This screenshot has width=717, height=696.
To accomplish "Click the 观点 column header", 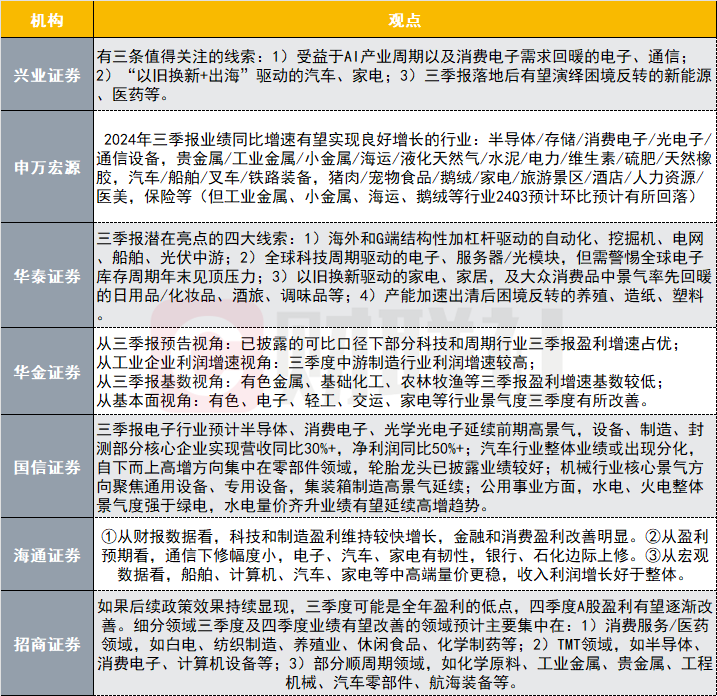I will (x=405, y=19).
